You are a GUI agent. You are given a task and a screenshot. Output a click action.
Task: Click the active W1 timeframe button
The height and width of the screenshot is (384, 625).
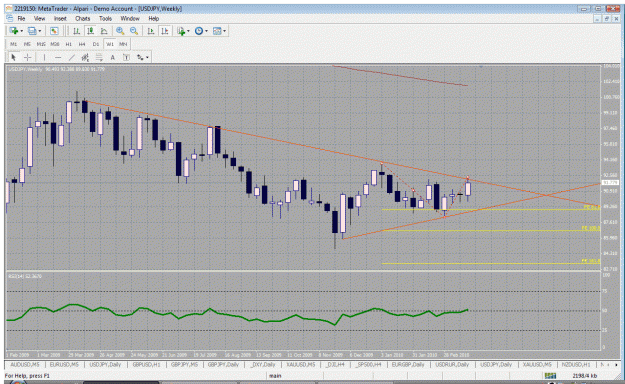pyautogui.click(x=110, y=44)
